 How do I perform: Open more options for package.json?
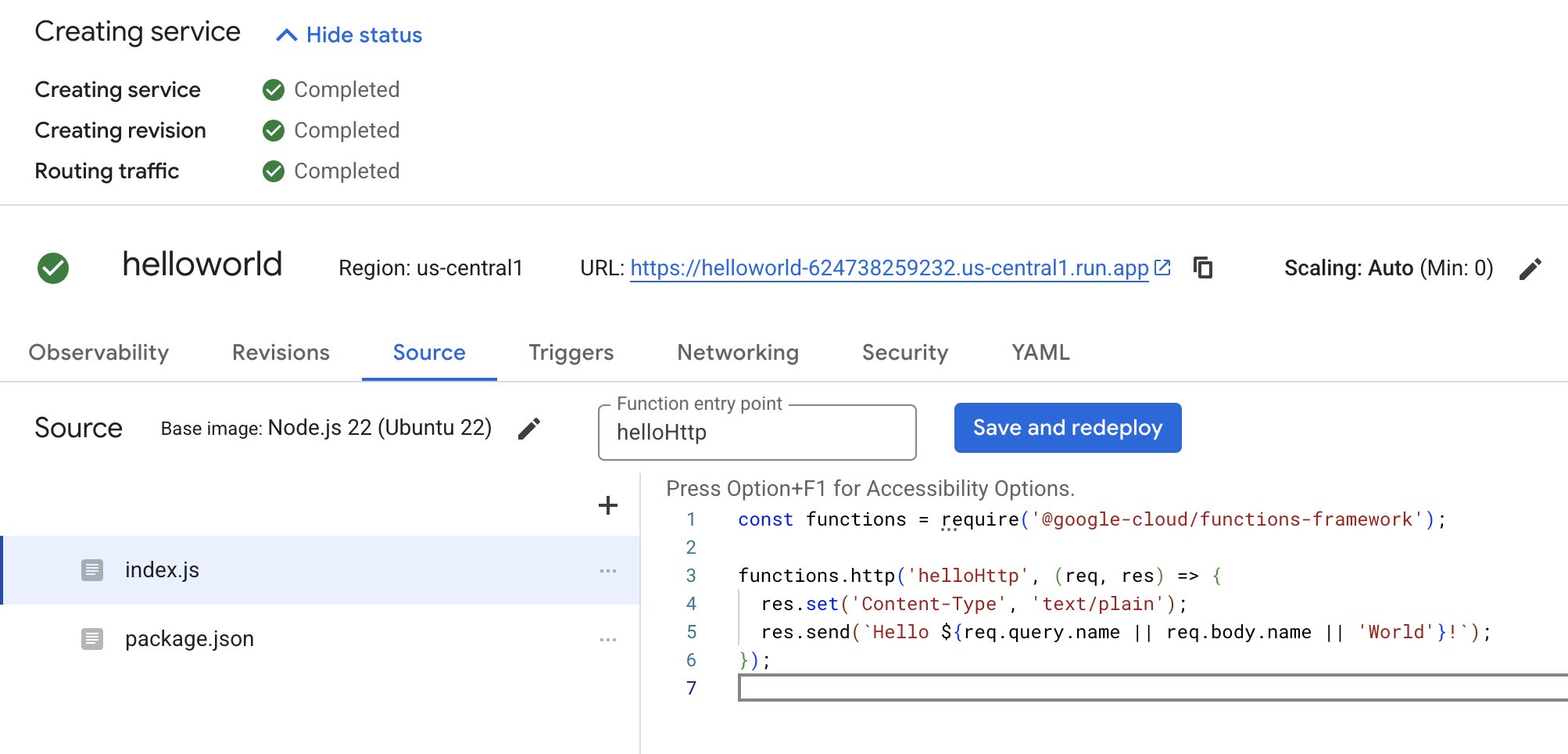(x=607, y=640)
